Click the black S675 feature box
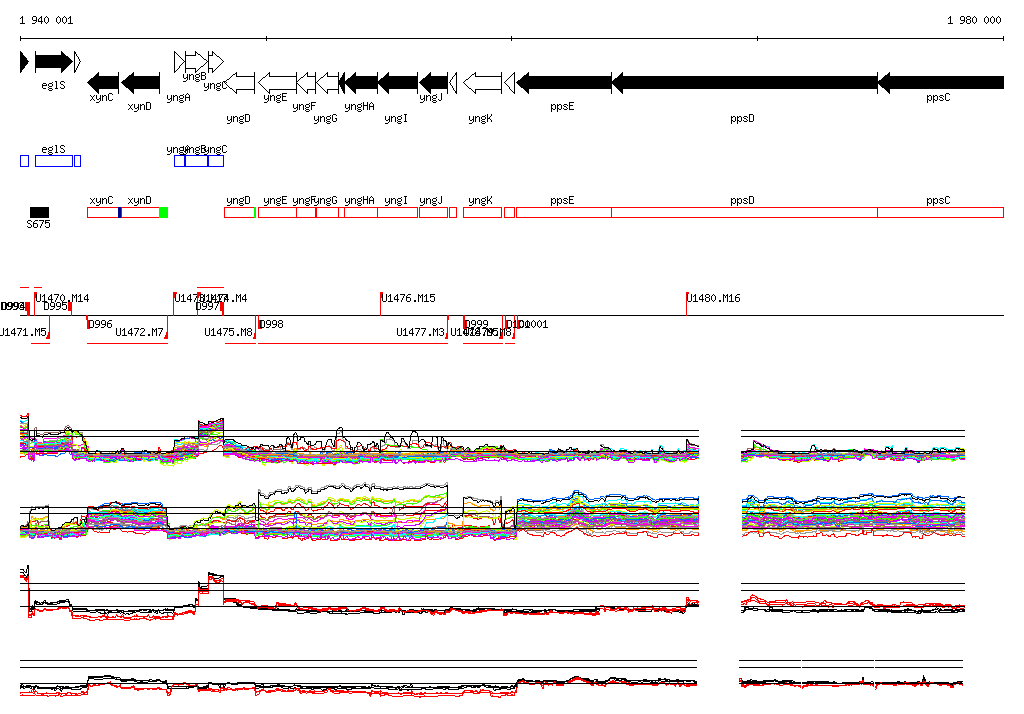The height and width of the screenshot is (714, 1024). [x=39, y=212]
